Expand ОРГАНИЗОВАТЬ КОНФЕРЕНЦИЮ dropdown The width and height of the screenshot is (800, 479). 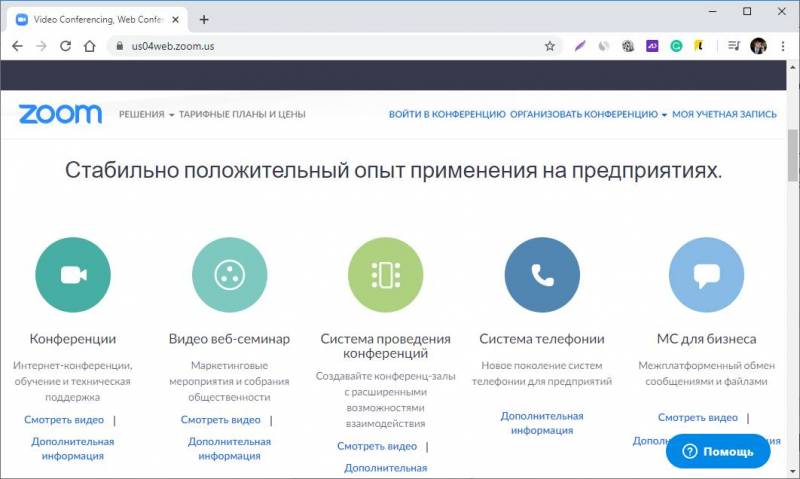coord(589,114)
